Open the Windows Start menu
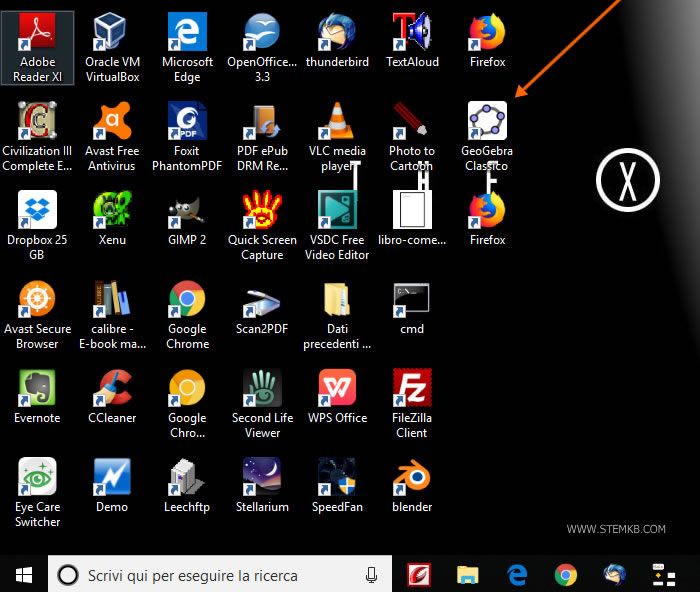 click(24, 575)
